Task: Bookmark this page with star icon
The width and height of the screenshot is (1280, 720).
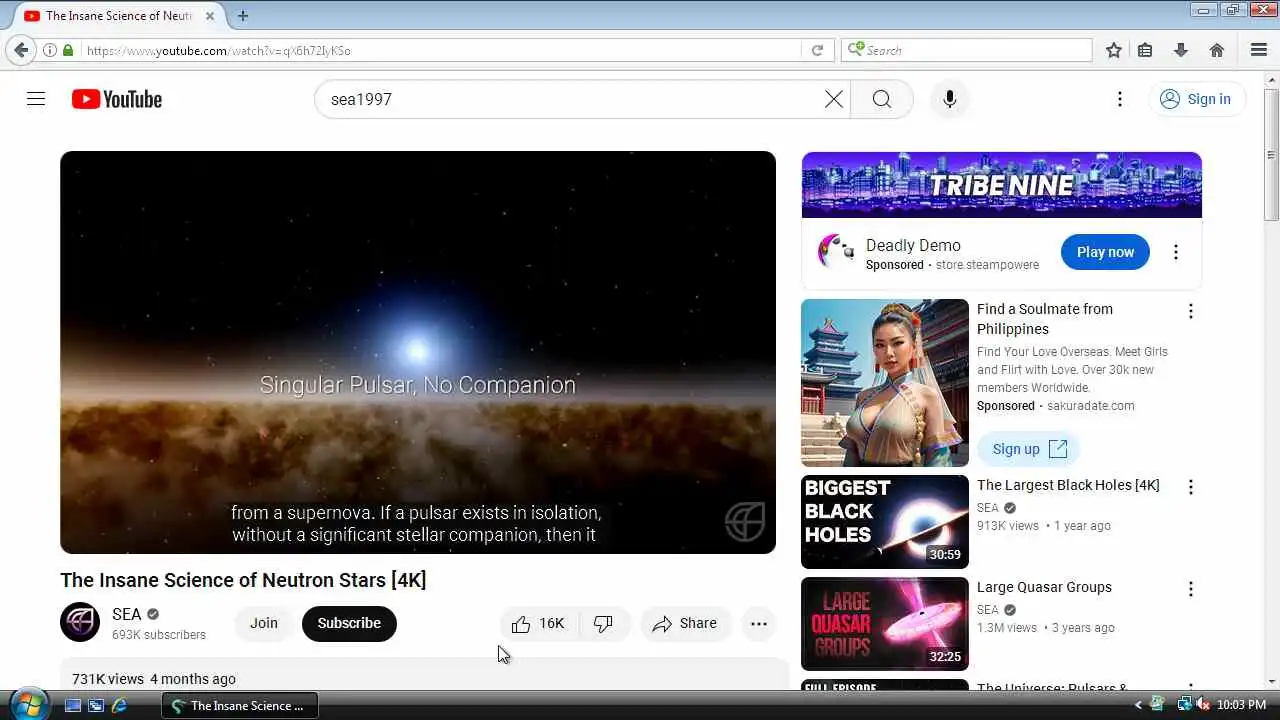Action: pos(1114,50)
